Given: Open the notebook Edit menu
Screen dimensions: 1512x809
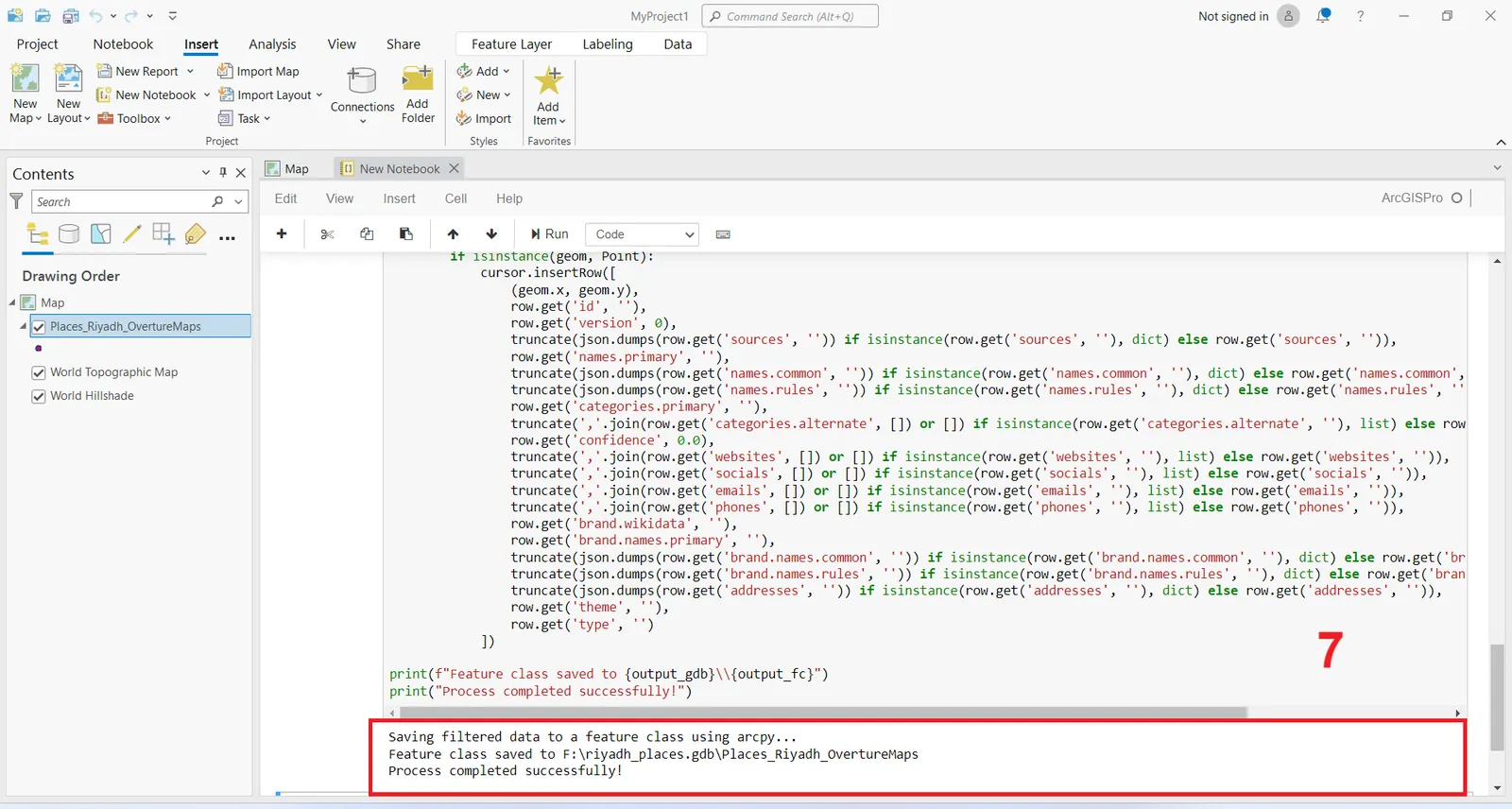Looking at the screenshot, I should click(285, 198).
